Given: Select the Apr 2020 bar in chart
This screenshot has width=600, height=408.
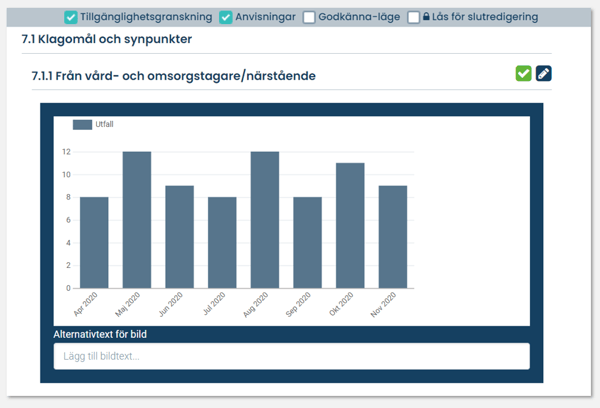Looking at the screenshot, I should (x=94, y=242).
